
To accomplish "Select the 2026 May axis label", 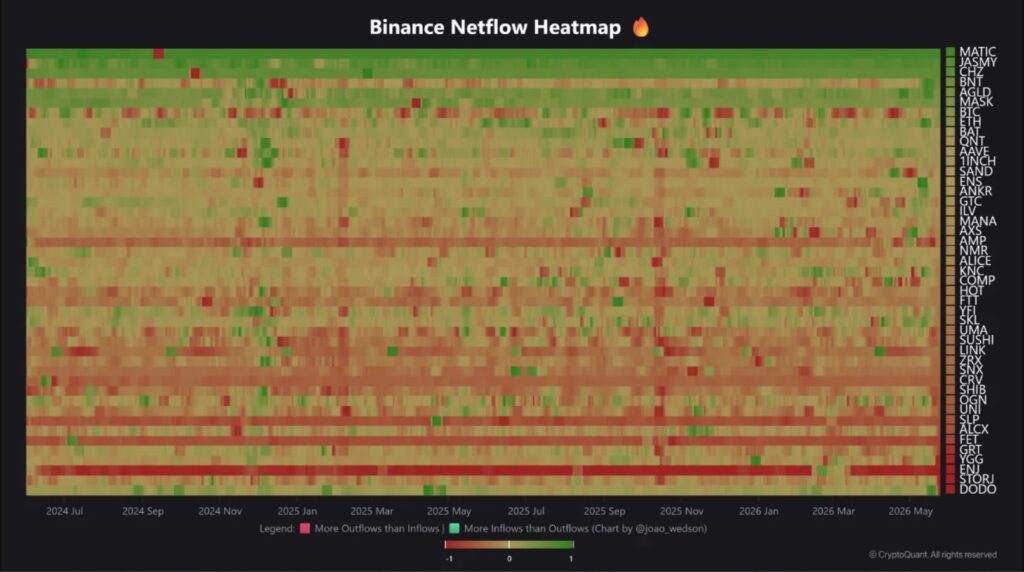I will point(910,511).
